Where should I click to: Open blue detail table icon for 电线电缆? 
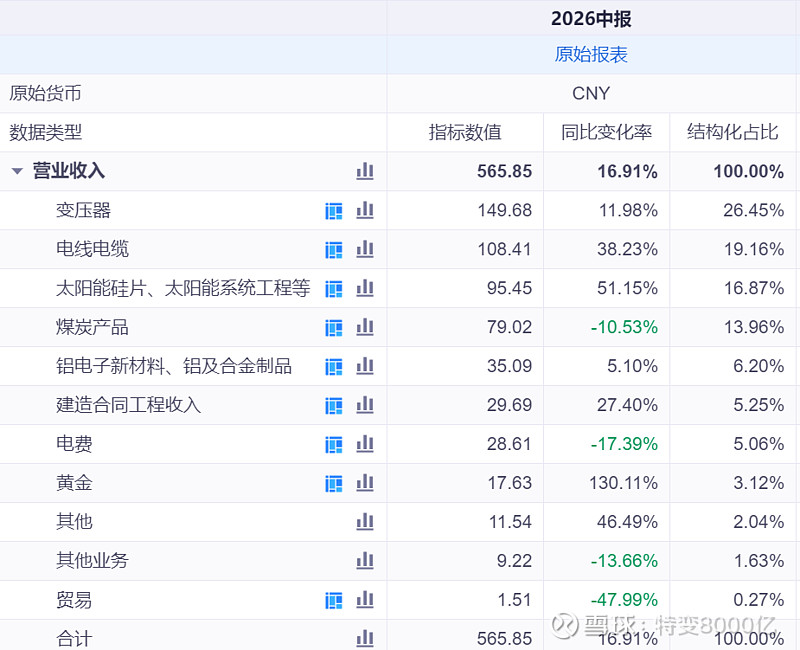pos(334,250)
